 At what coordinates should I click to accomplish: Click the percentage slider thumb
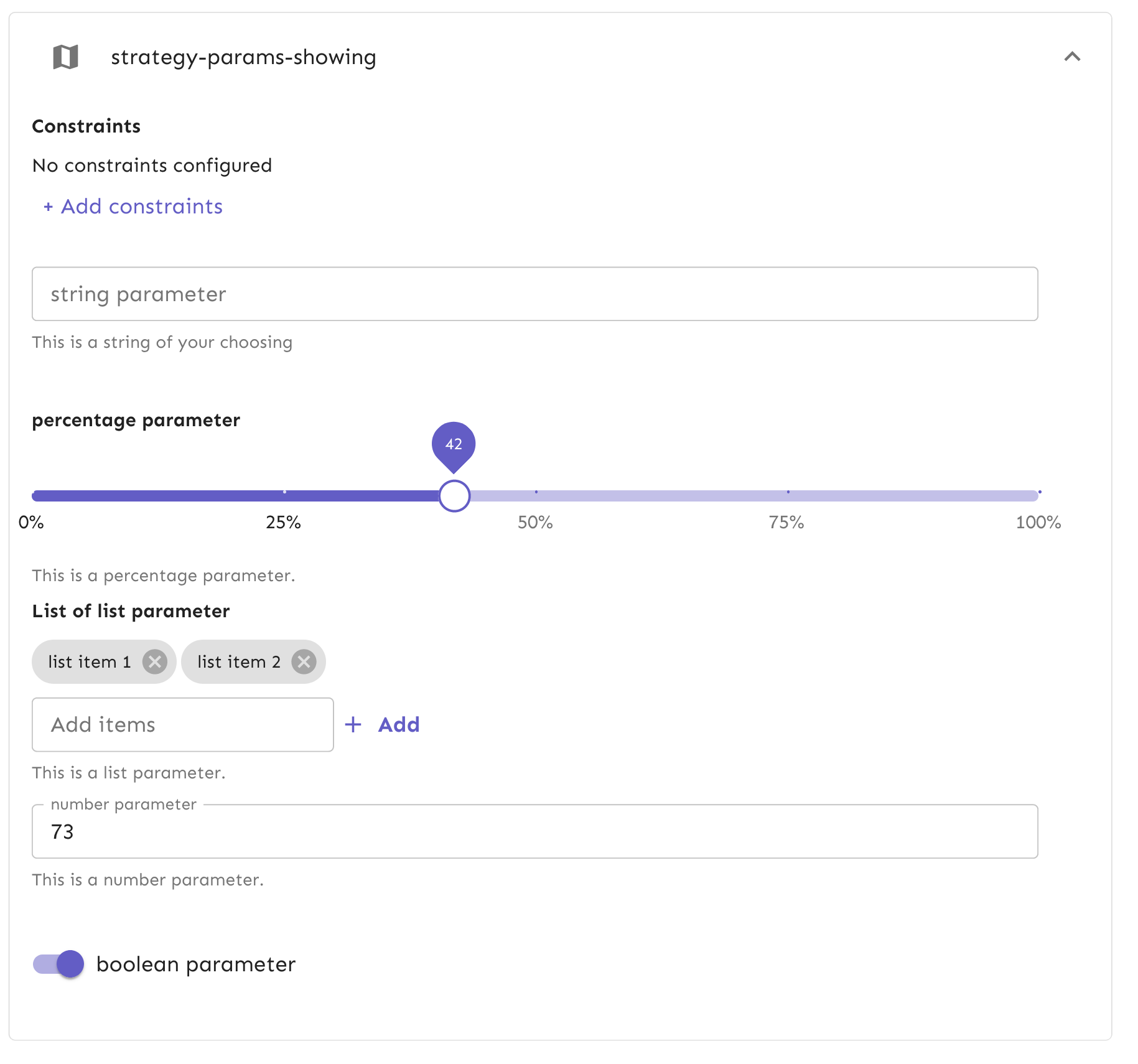coord(454,496)
